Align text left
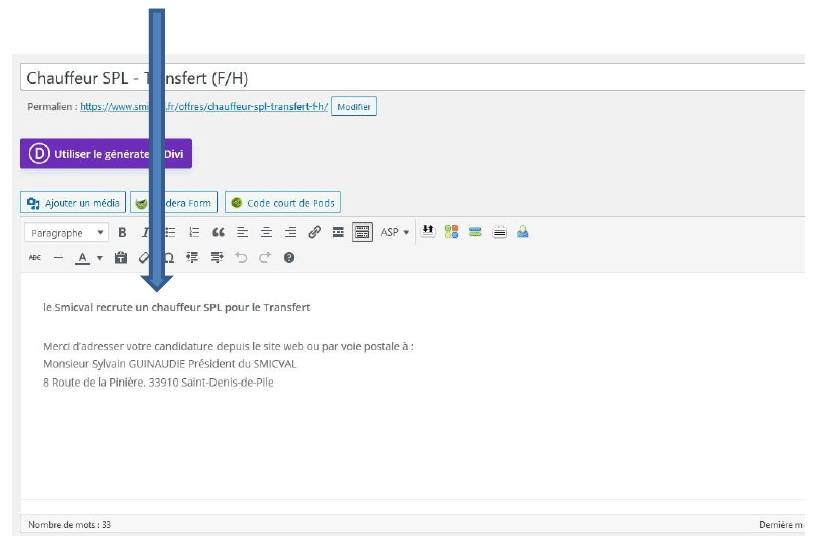Viewport: 828px width, 544px height. tap(242, 232)
